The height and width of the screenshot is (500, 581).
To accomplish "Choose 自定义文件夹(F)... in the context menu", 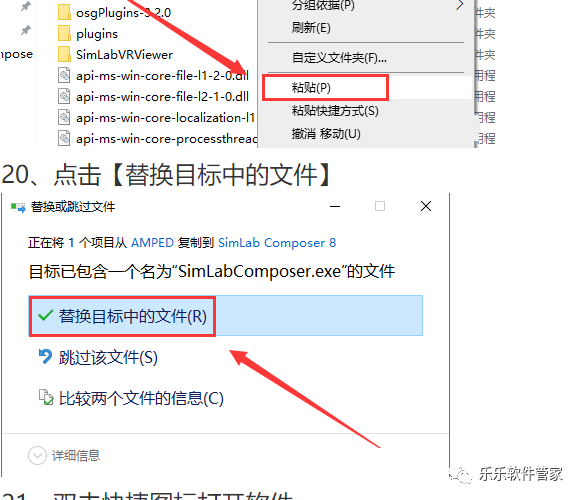I will pos(339,58).
